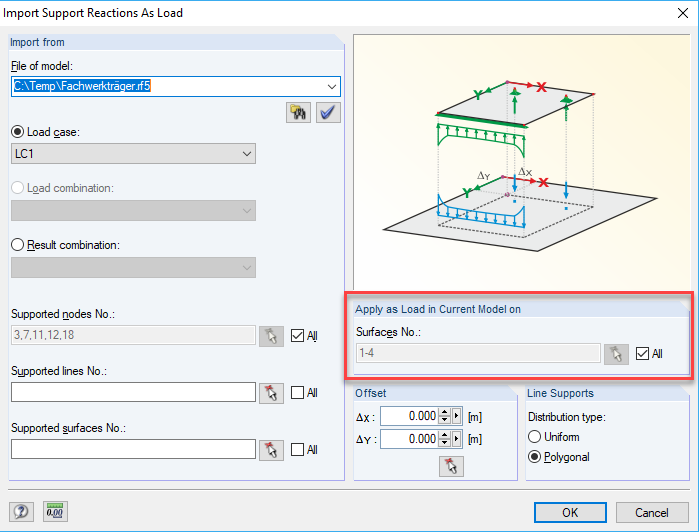700x532 pixels.
Task: Expand the File of model dropdown arrow
Action: pyautogui.click(x=331, y=86)
